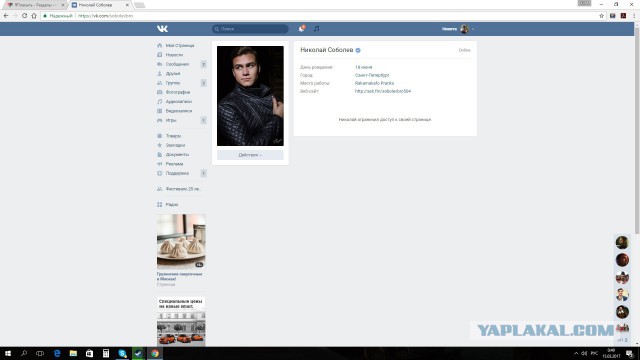The height and width of the screenshot is (360, 640).
Task: Click the grid icon beside Радио
Action: pos(160,204)
